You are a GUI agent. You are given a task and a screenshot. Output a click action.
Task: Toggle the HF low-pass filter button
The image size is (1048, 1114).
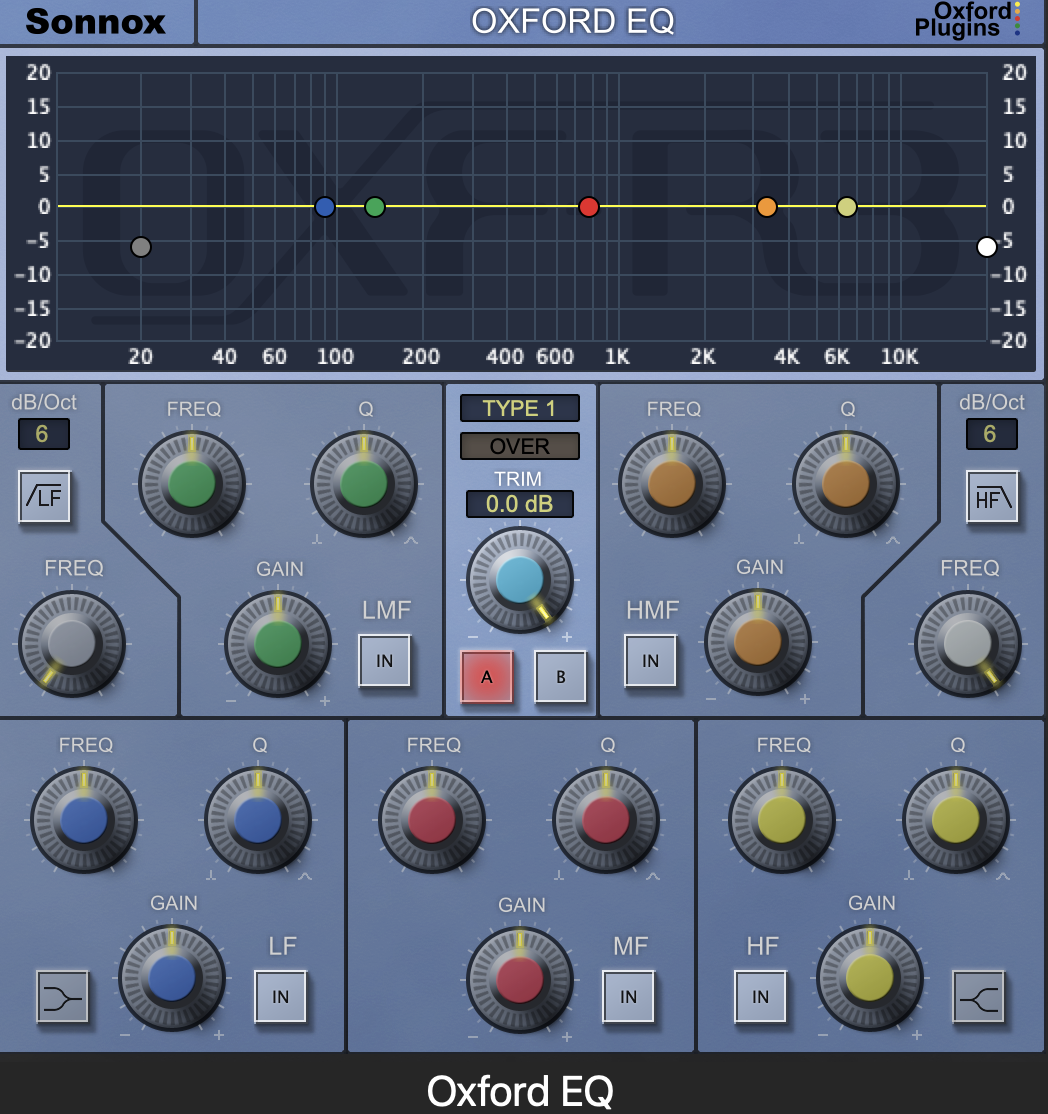click(x=993, y=496)
